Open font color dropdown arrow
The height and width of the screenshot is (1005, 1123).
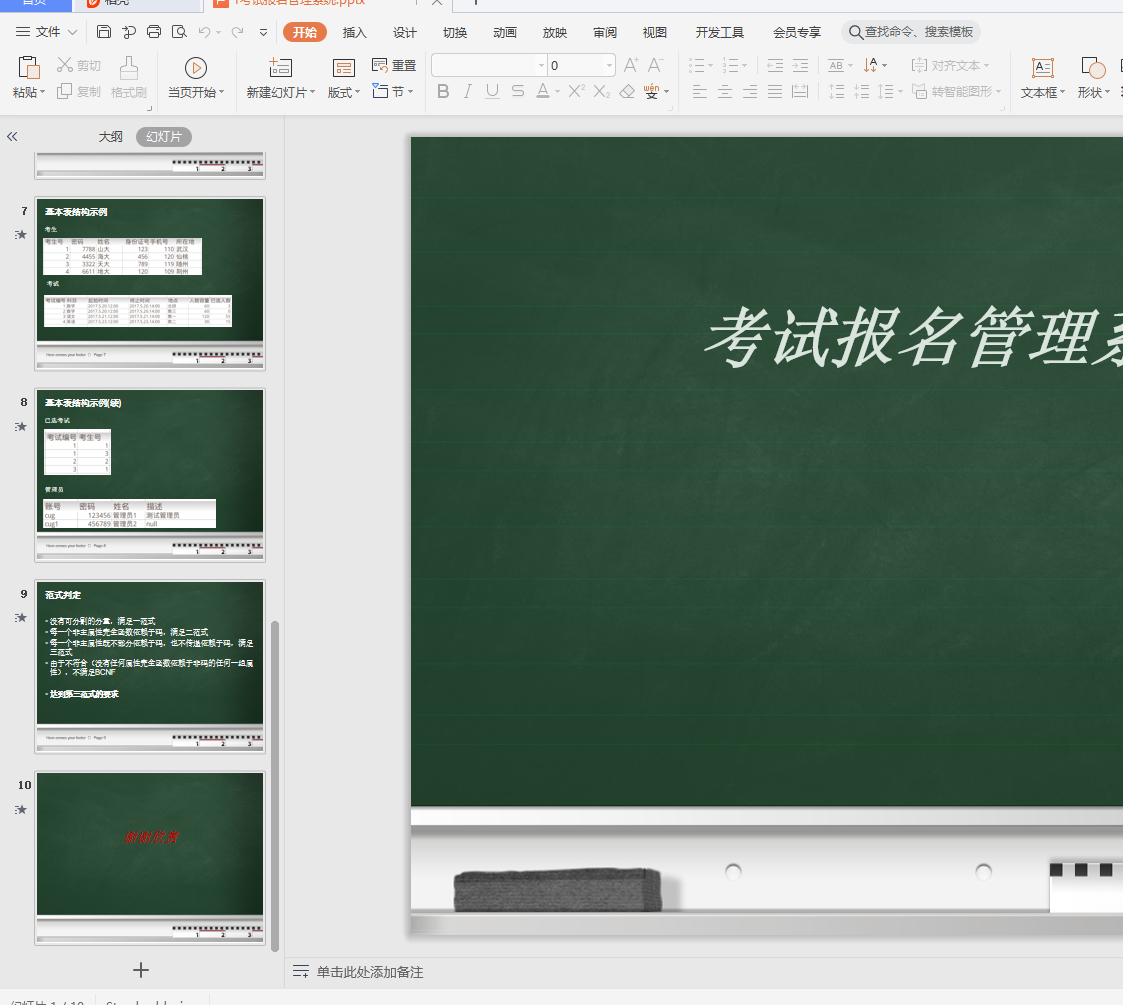point(557,92)
